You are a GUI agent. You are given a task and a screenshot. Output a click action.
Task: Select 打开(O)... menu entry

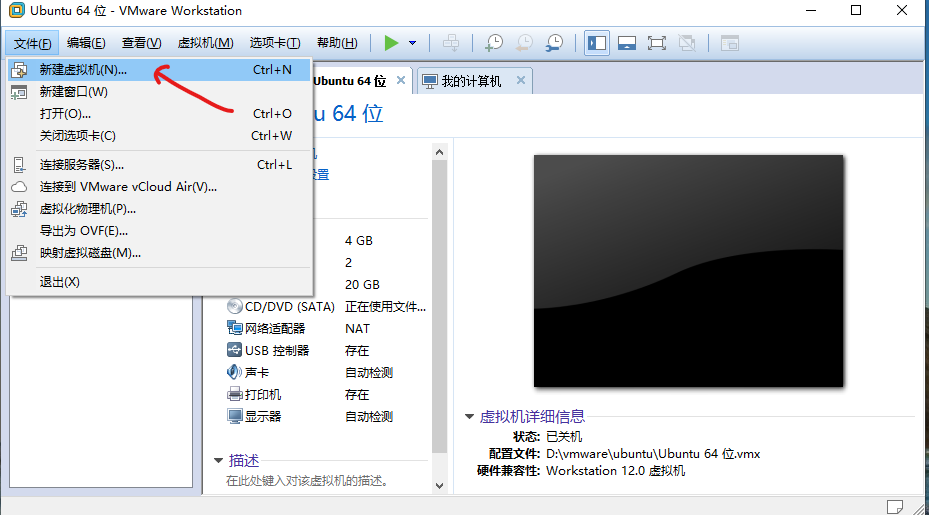click(x=159, y=114)
